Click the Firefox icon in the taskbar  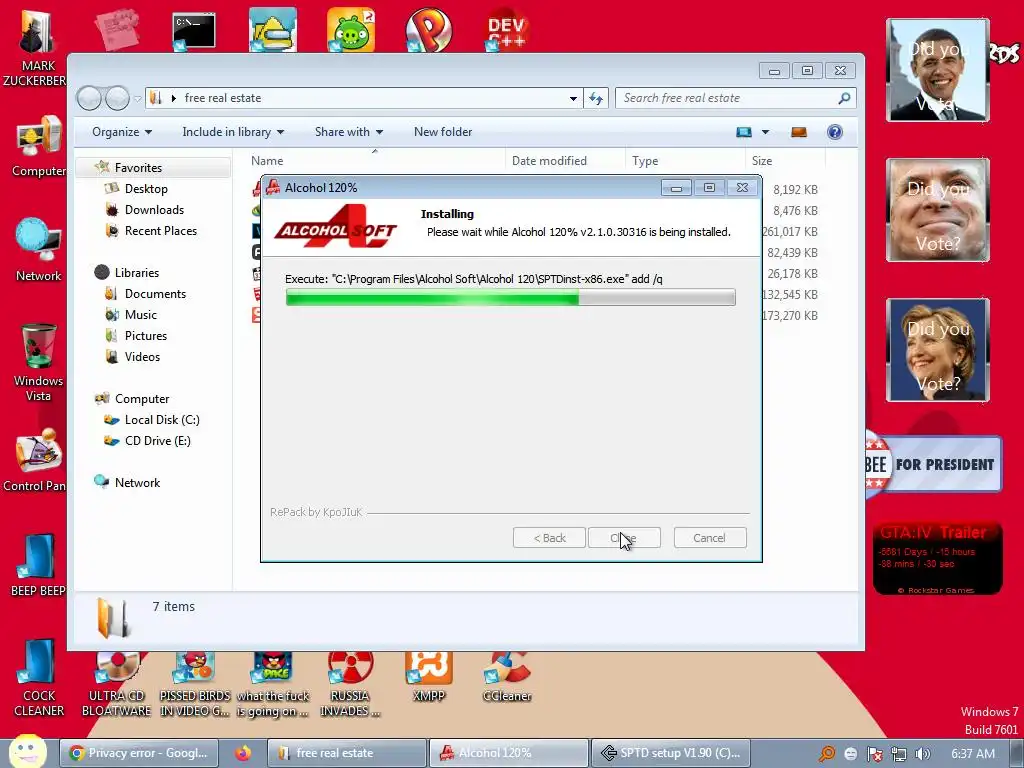(243, 753)
